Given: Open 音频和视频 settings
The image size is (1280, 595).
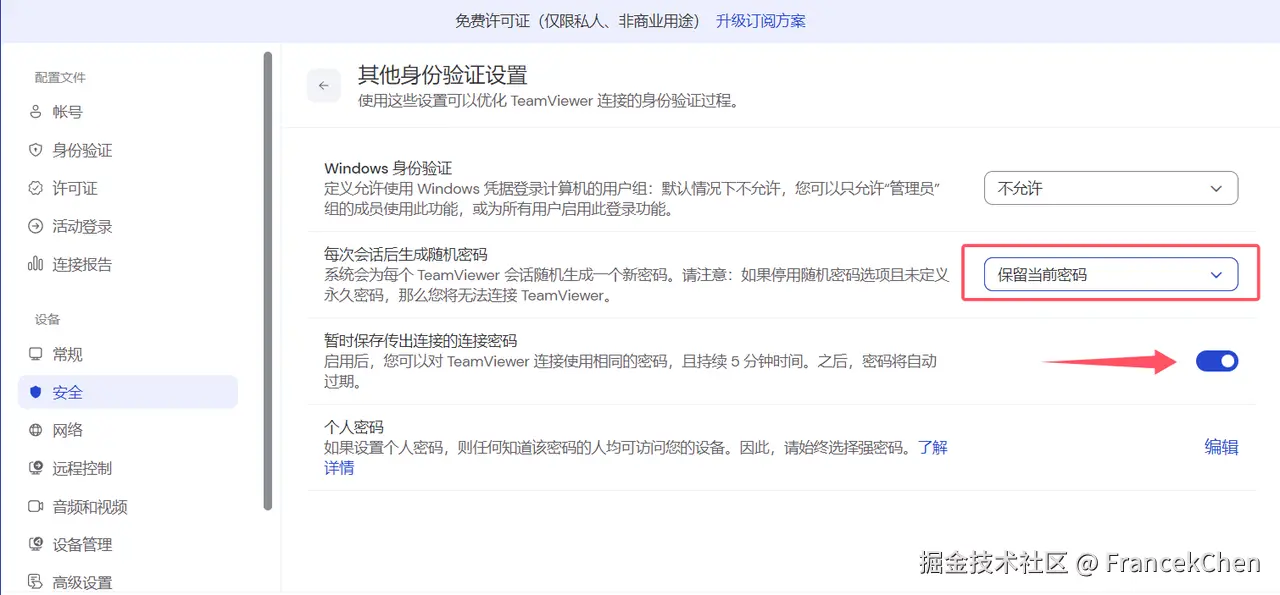Looking at the screenshot, I should 128,506.
